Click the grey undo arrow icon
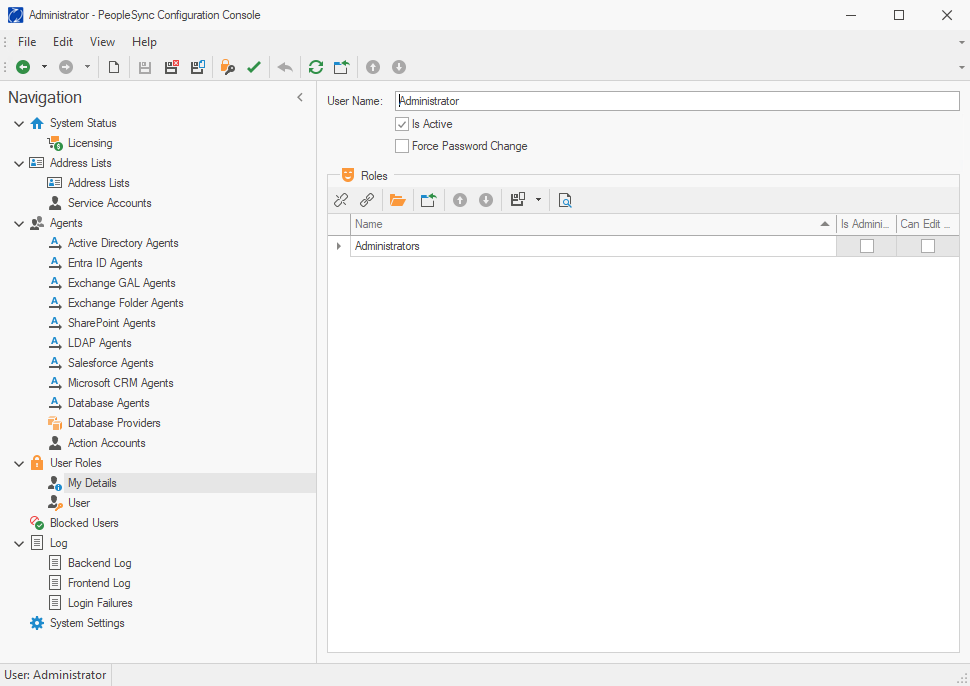970x686 pixels. point(285,67)
